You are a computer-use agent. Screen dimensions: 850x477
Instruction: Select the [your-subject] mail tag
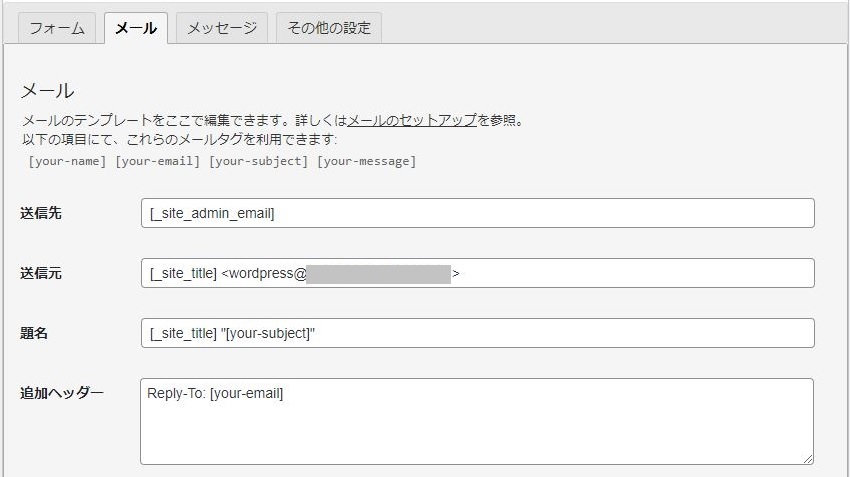(x=258, y=161)
